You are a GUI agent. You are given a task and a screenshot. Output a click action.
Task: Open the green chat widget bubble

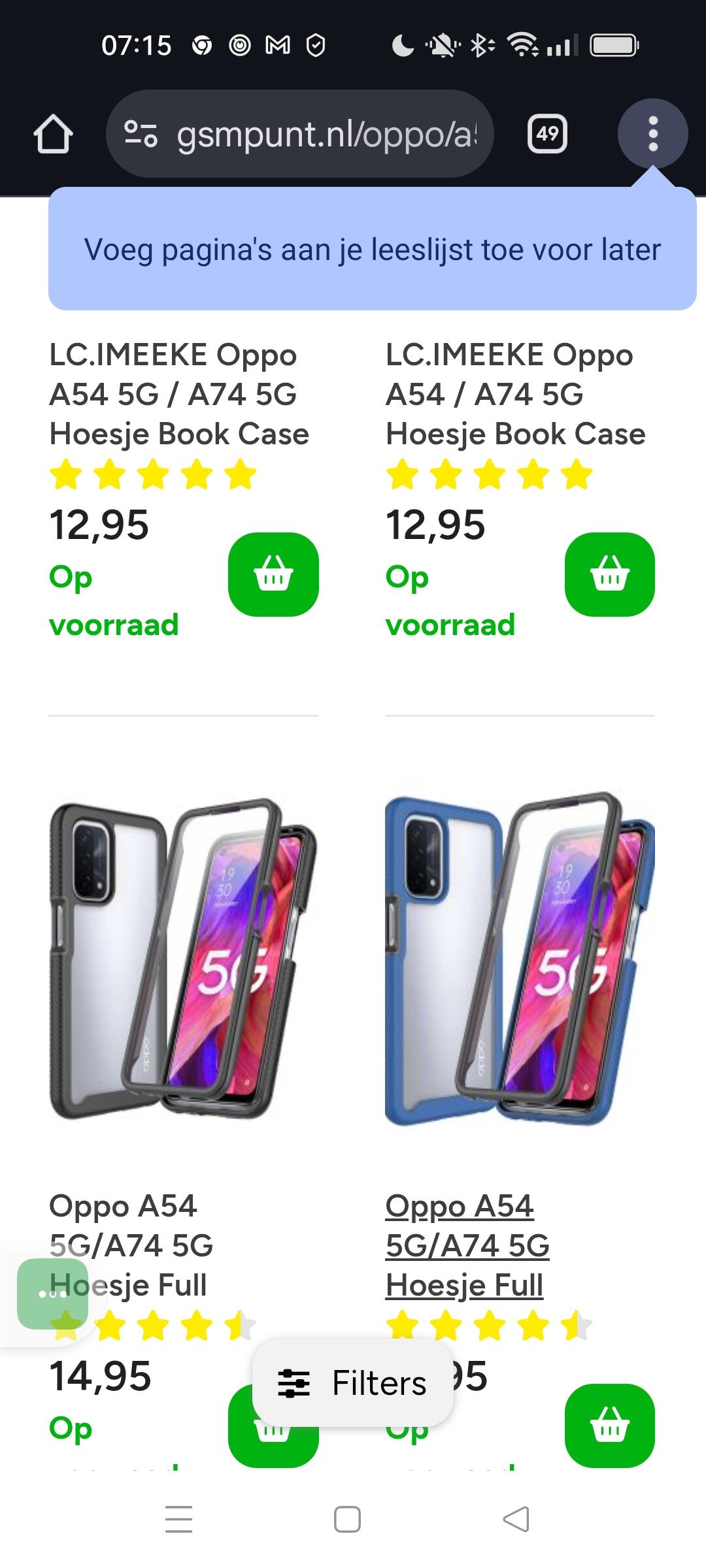coord(52,1294)
